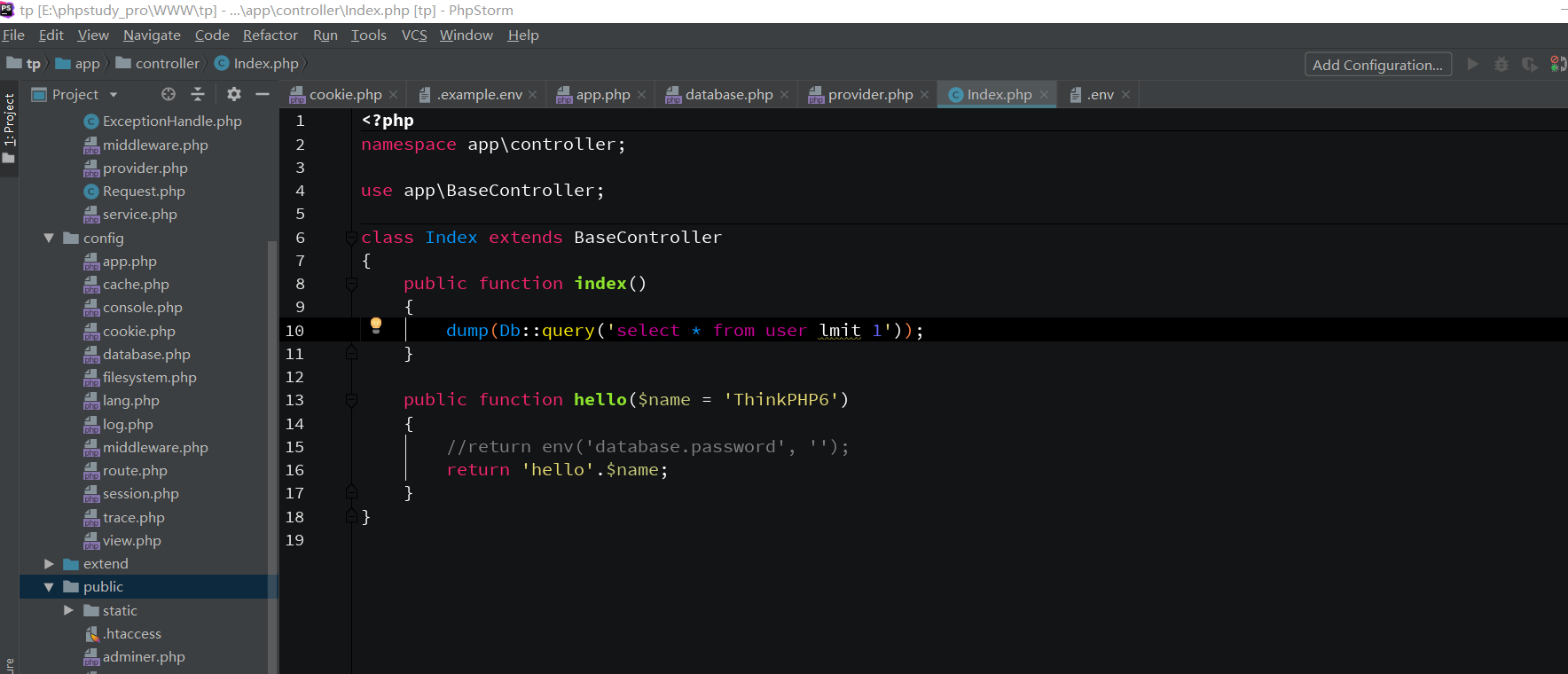This screenshot has height=674, width=1568.
Task: Expand the extend folder
Action: pyautogui.click(x=49, y=564)
